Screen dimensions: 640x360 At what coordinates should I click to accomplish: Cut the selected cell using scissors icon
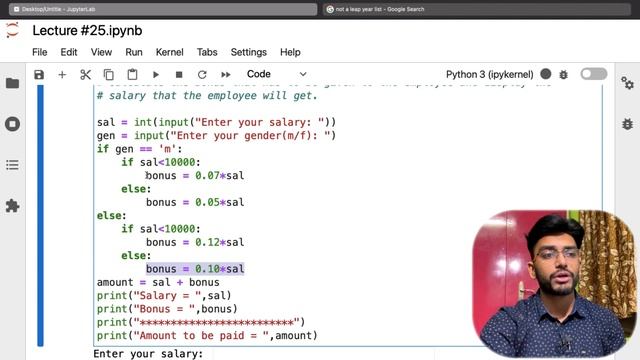pos(85,75)
